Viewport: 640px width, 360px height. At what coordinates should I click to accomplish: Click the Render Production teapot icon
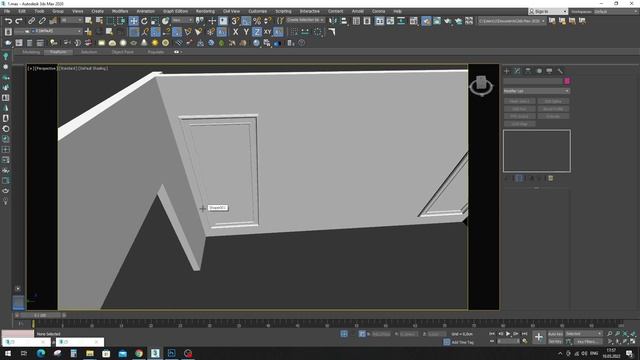[448, 21]
